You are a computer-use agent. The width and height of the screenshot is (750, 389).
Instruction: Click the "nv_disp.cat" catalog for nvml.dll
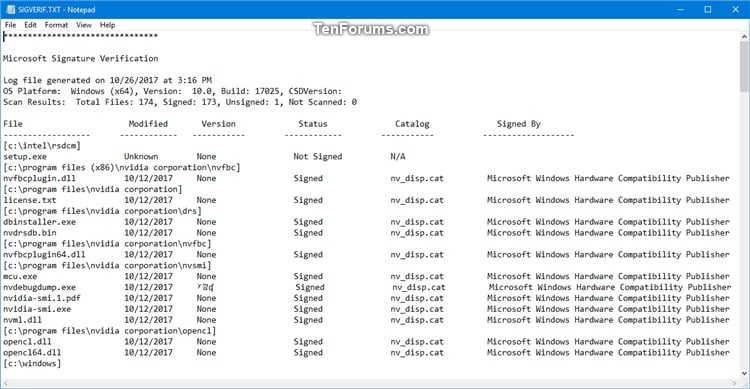417,320
